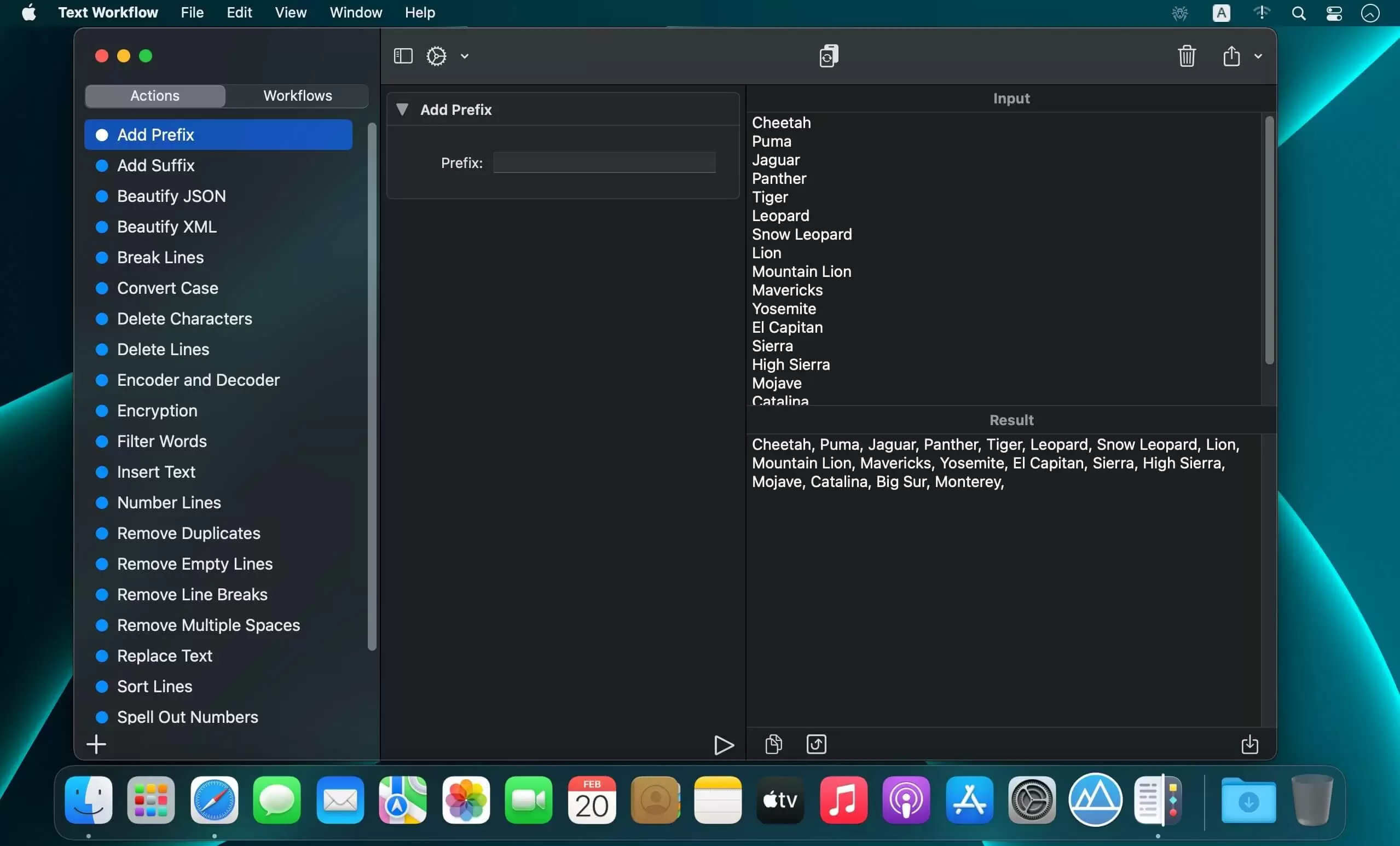1400x846 pixels.
Task: Select the Number Lines action
Action: 168,502
